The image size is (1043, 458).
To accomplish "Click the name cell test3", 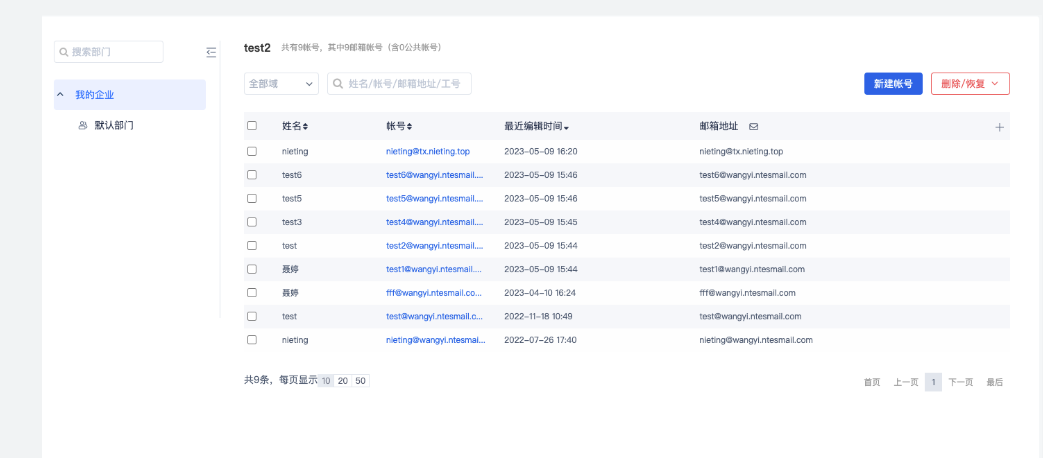I will point(292,222).
